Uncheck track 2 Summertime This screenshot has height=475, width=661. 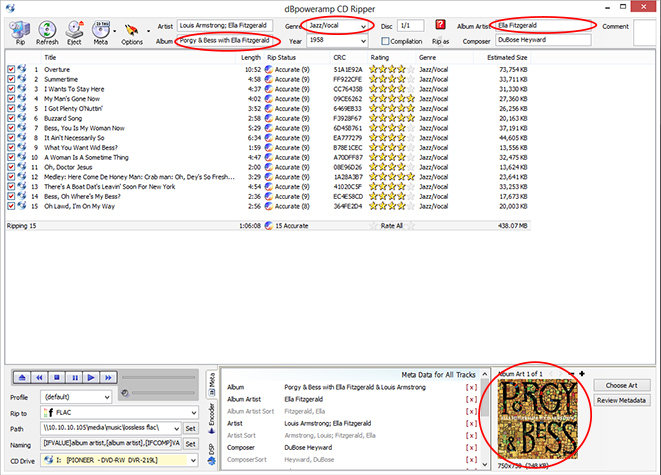point(11,79)
